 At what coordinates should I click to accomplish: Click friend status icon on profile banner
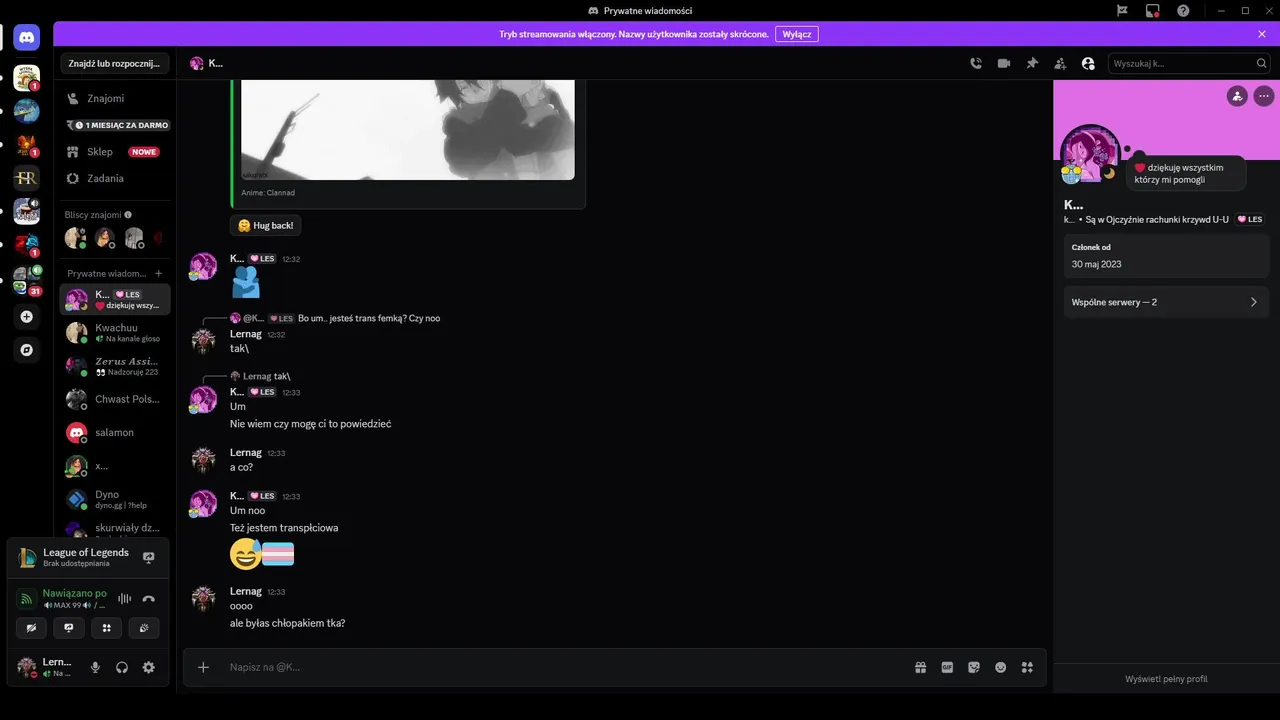point(1237,96)
